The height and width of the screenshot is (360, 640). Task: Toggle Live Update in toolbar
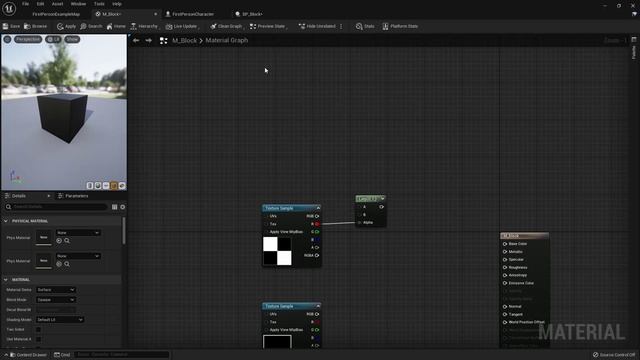[x=182, y=26]
